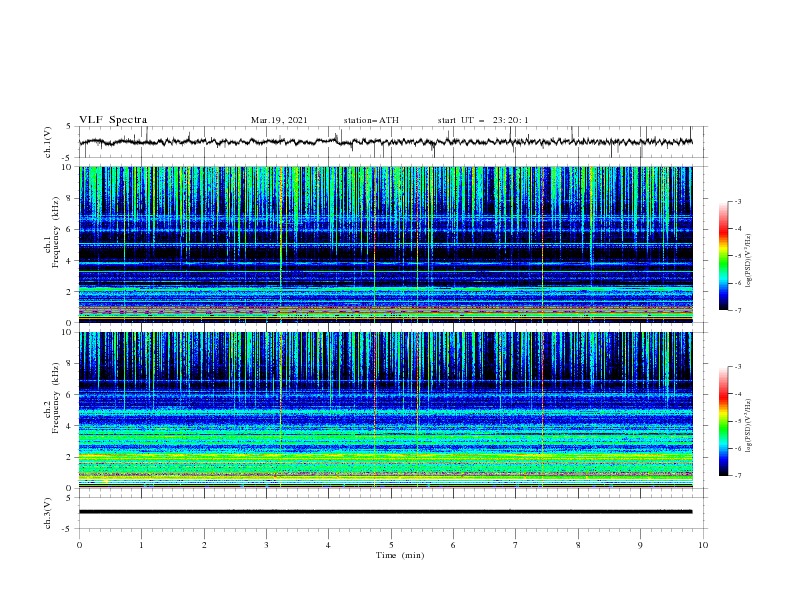This screenshot has height=612, width=792.
Task: Click the time axis tick label "0"
Action: pyautogui.click(x=79, y=545)
